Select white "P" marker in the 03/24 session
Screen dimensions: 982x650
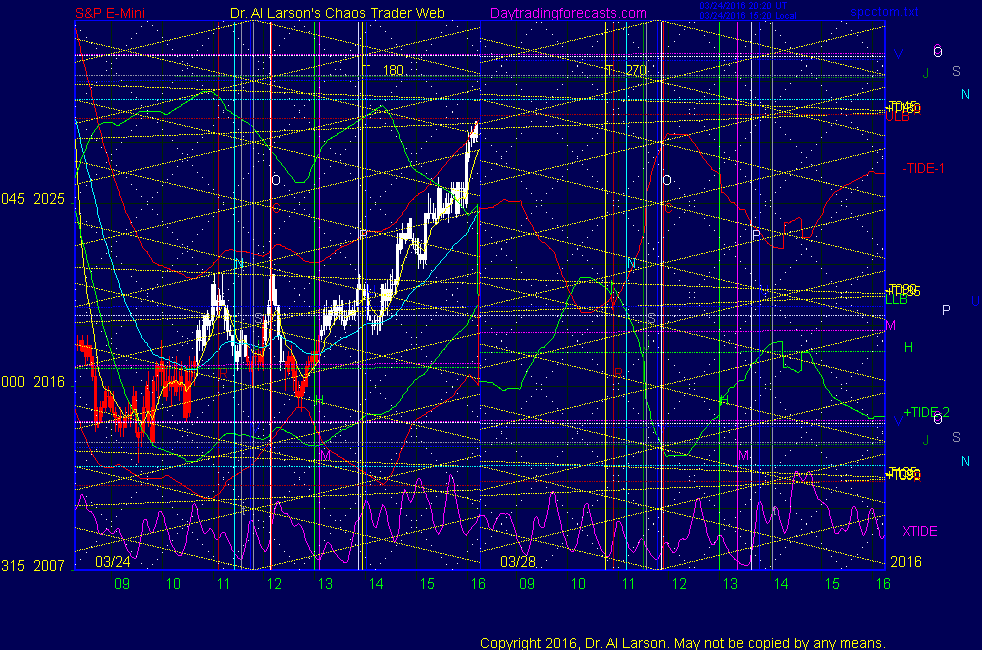pyautogui.click(x=364, y=234)
